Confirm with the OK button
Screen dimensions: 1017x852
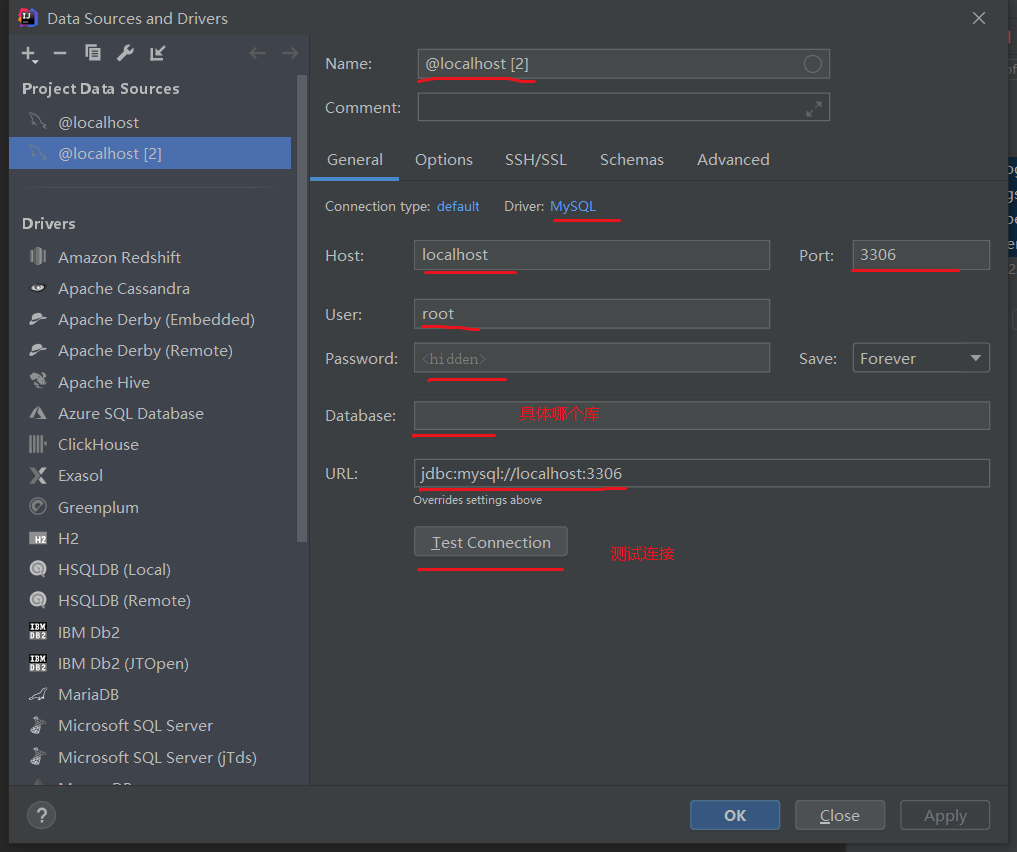click(x=735, y=815)
